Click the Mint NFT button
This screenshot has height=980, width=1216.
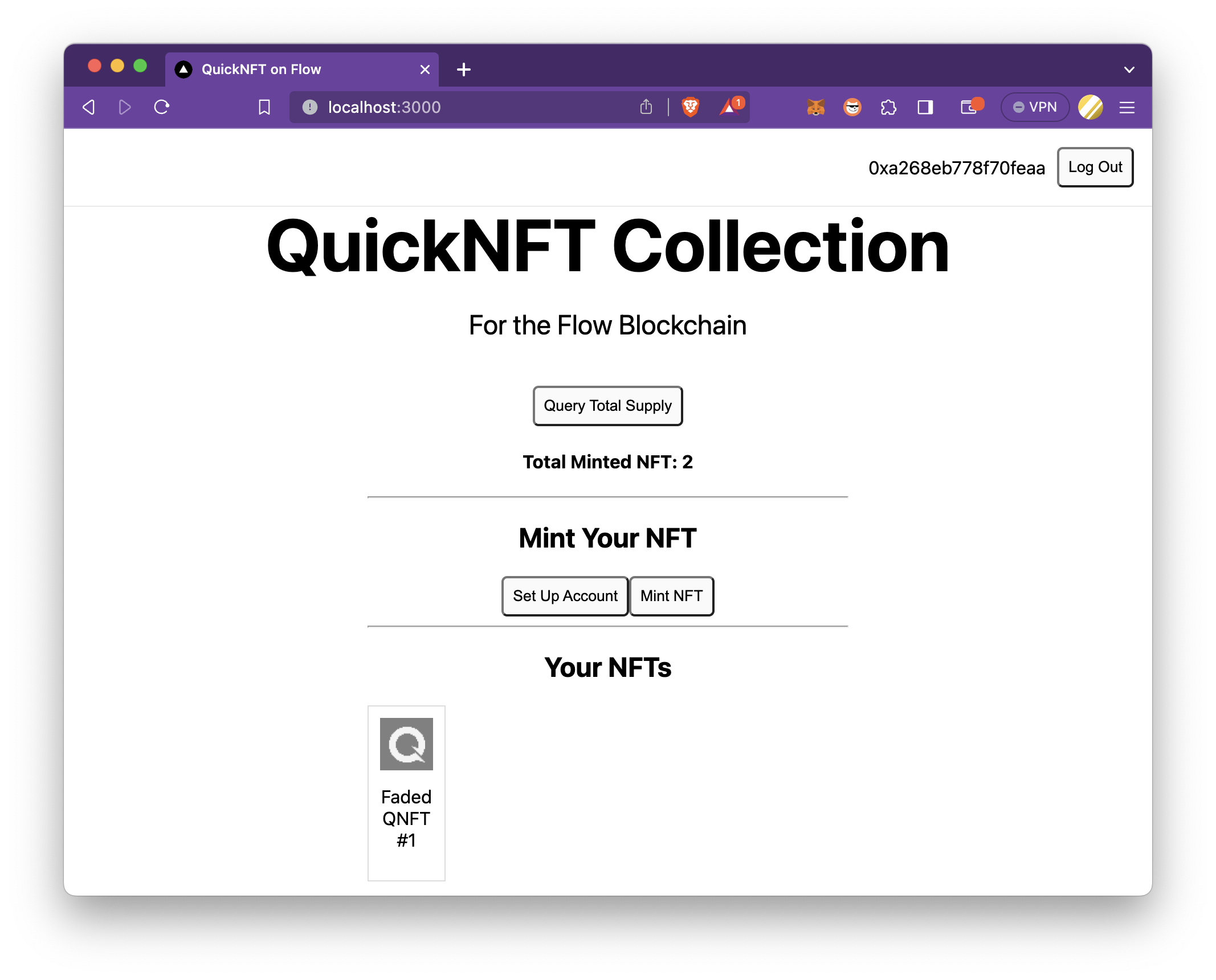pyautogui.click(x=670, y=596)
